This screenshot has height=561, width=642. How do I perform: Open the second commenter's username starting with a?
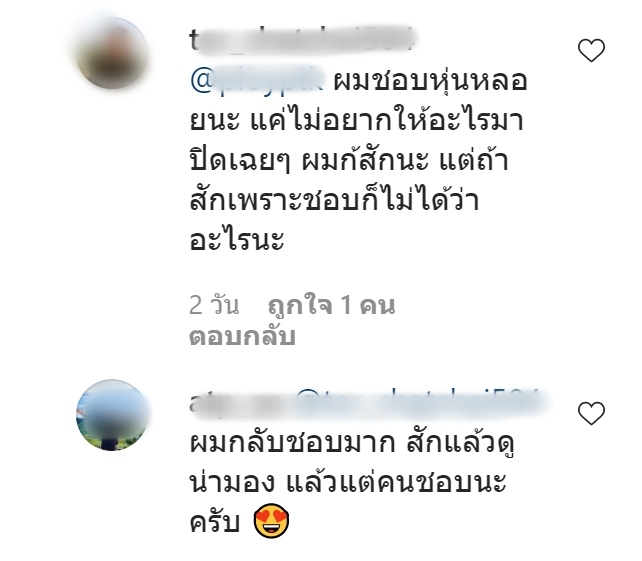(239, 402)
